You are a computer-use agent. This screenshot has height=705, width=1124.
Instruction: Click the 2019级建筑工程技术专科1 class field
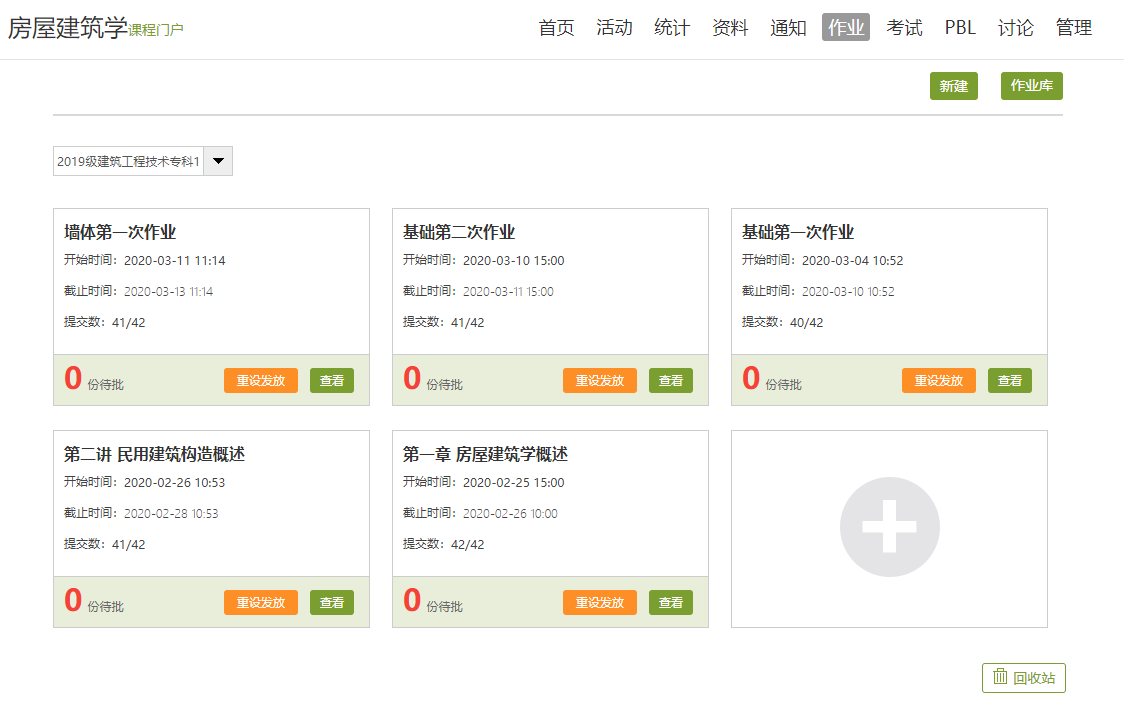128,161
